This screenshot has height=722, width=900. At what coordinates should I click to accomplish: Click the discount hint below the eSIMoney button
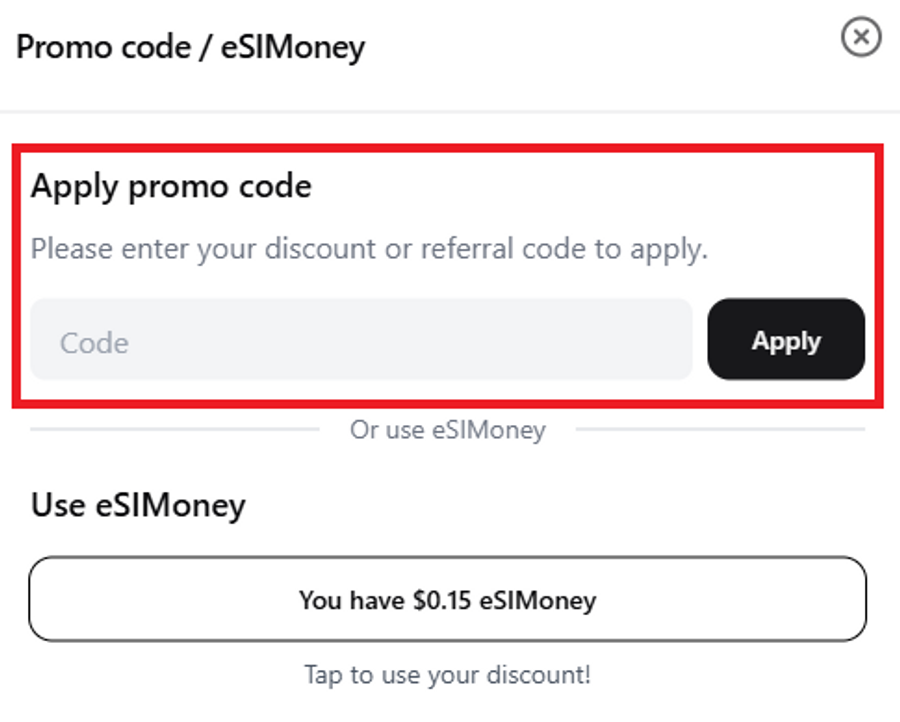447,675
